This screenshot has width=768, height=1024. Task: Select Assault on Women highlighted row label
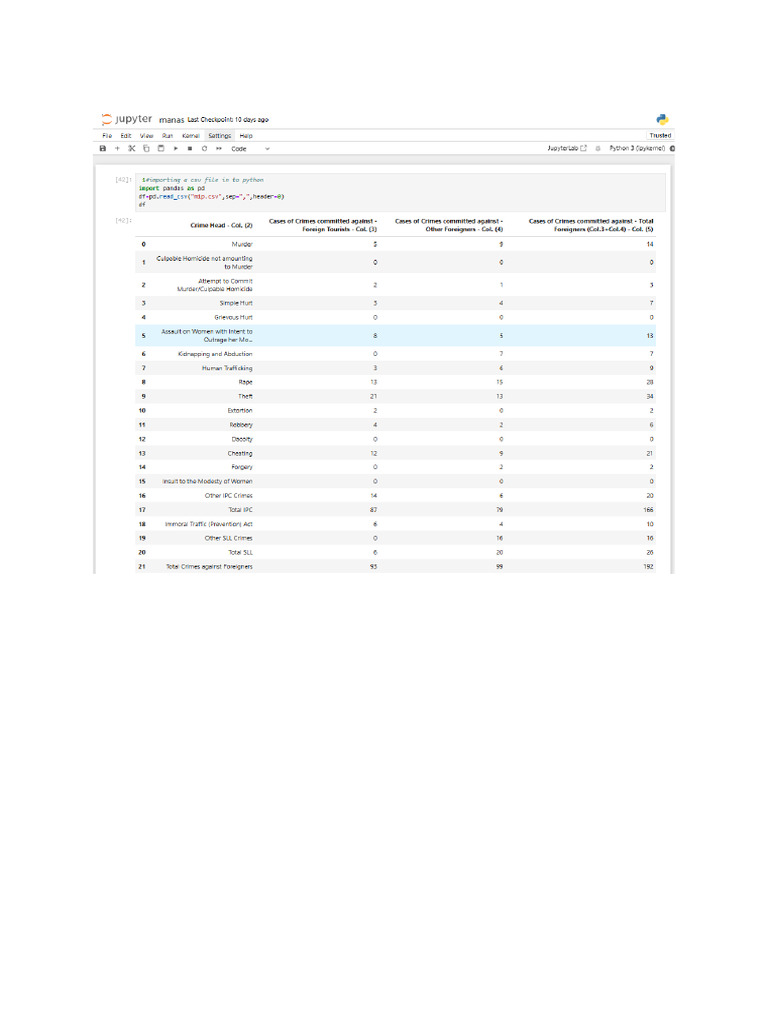point(207,336)
